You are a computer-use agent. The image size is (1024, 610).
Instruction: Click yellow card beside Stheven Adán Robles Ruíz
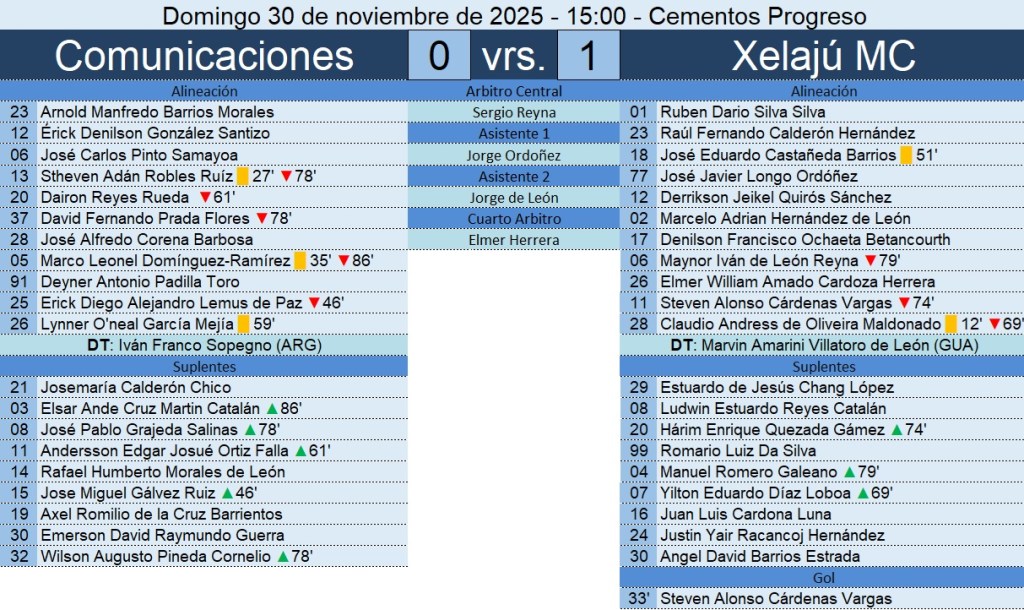click(243, 176)
